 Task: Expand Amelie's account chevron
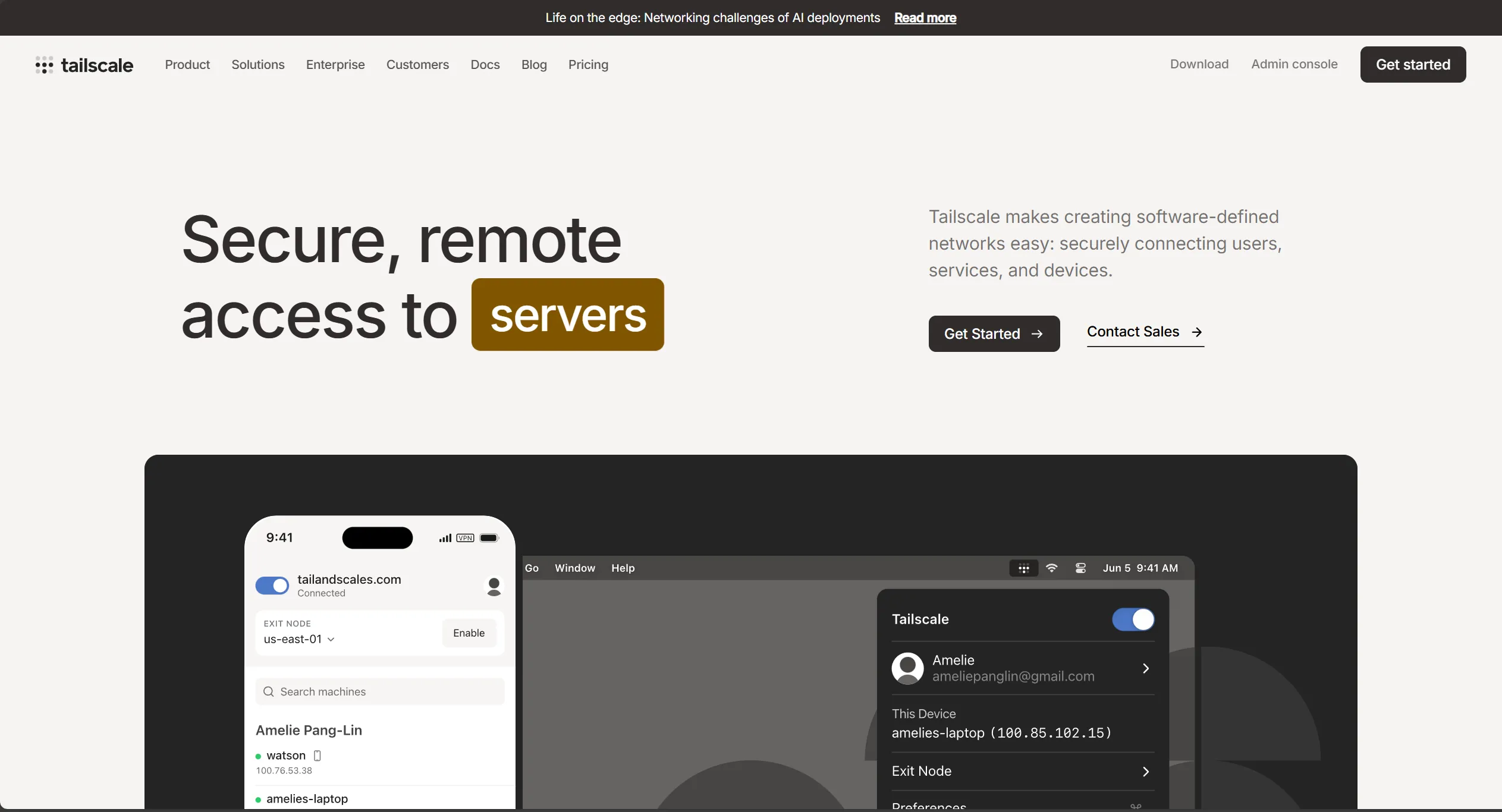(1145, 669)
